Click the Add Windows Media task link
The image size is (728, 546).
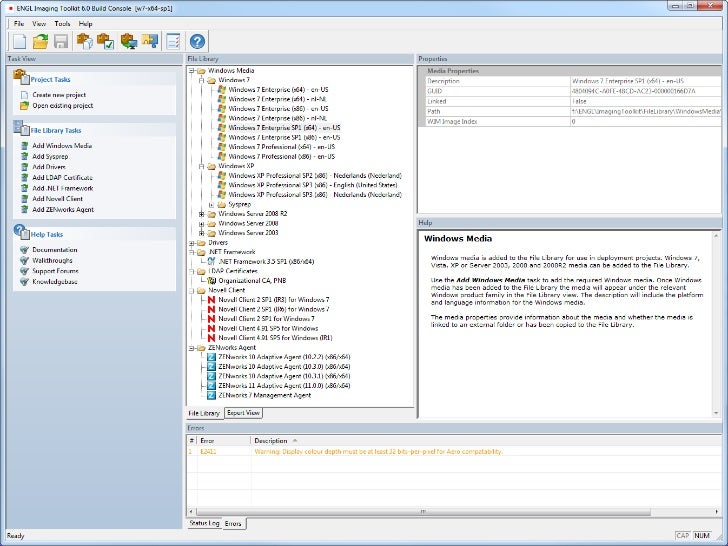62,146
